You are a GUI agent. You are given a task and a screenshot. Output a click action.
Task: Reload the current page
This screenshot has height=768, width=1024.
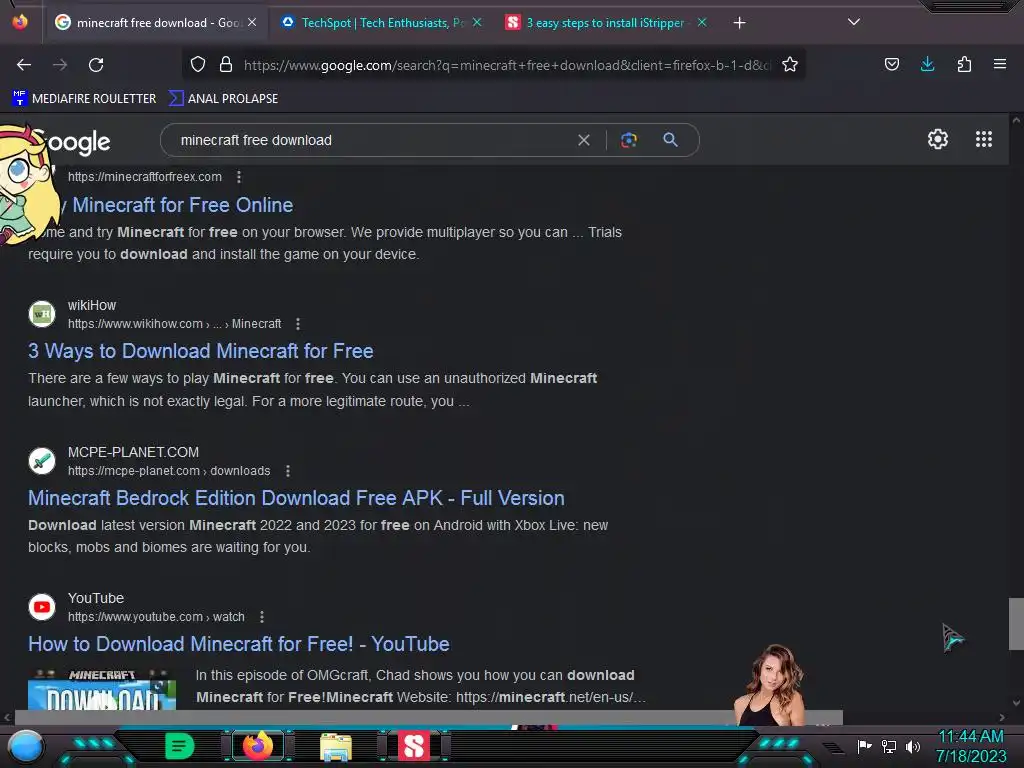pyautogui.click(x=96, y=65)
